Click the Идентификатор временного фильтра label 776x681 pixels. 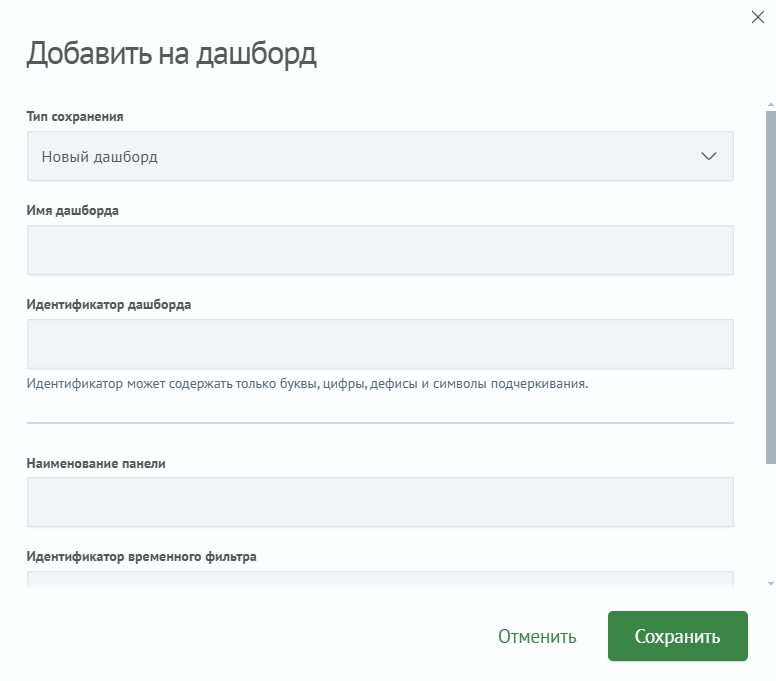pos(141,557)
